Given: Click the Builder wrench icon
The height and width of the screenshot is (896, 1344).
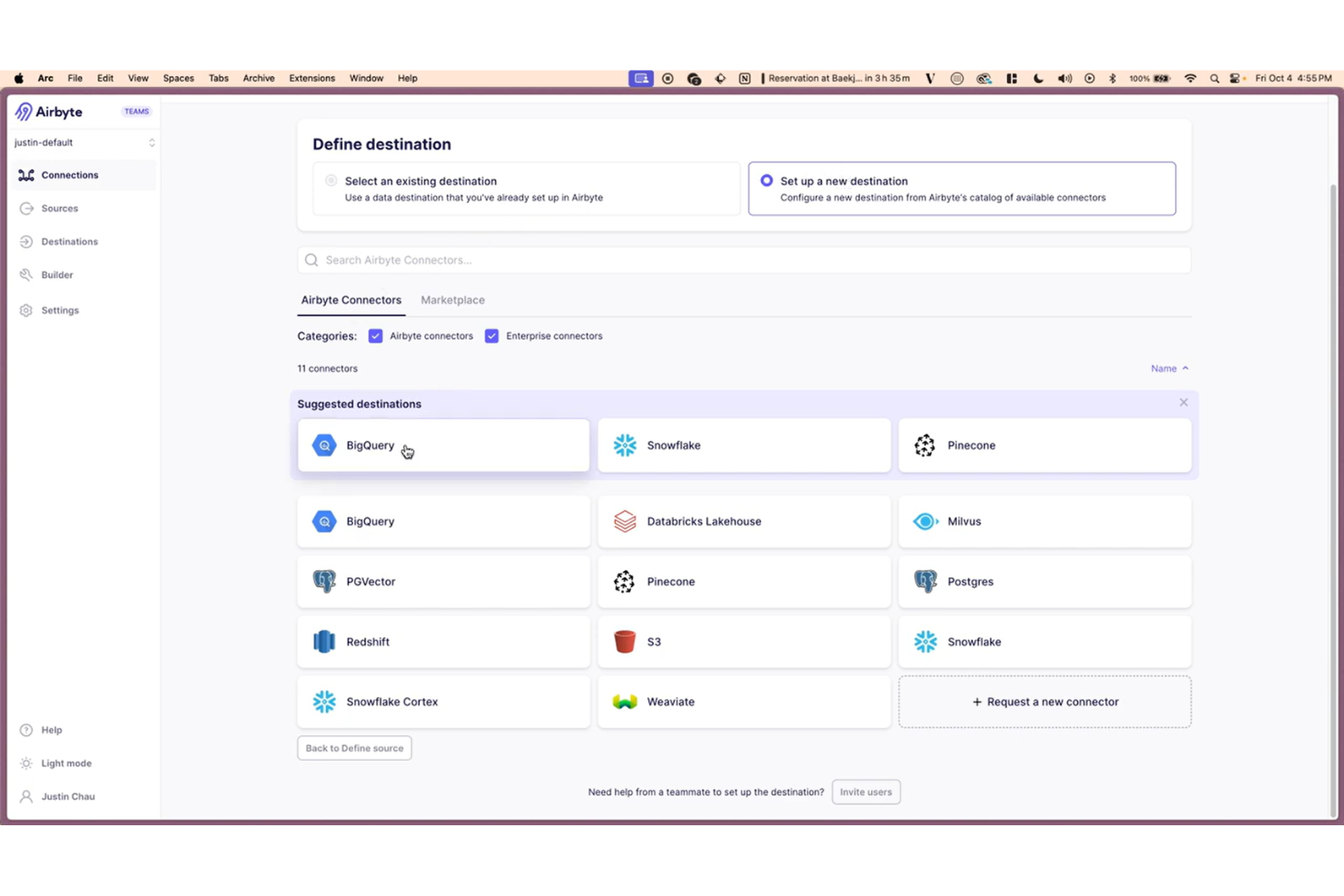Looking at the screenshot, I should click(x=26, y=275).
